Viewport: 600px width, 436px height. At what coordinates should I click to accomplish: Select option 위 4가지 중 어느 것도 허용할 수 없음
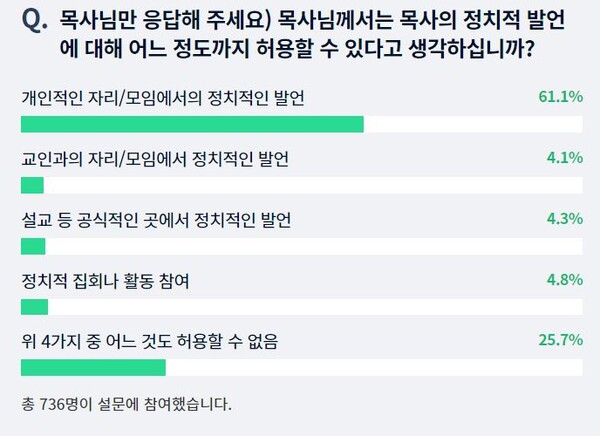coord(150,341)
